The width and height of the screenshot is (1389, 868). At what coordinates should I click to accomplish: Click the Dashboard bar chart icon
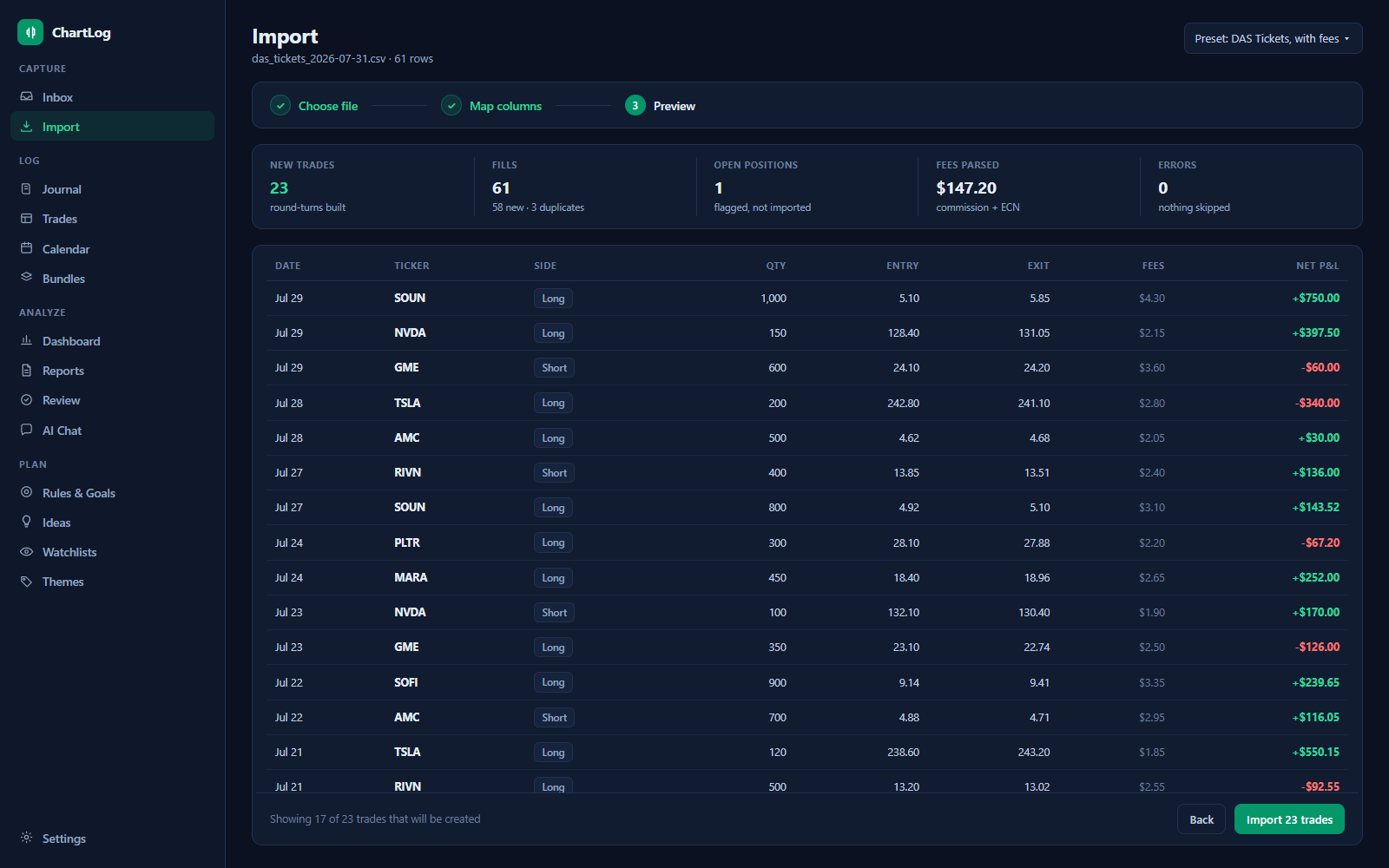27,340
